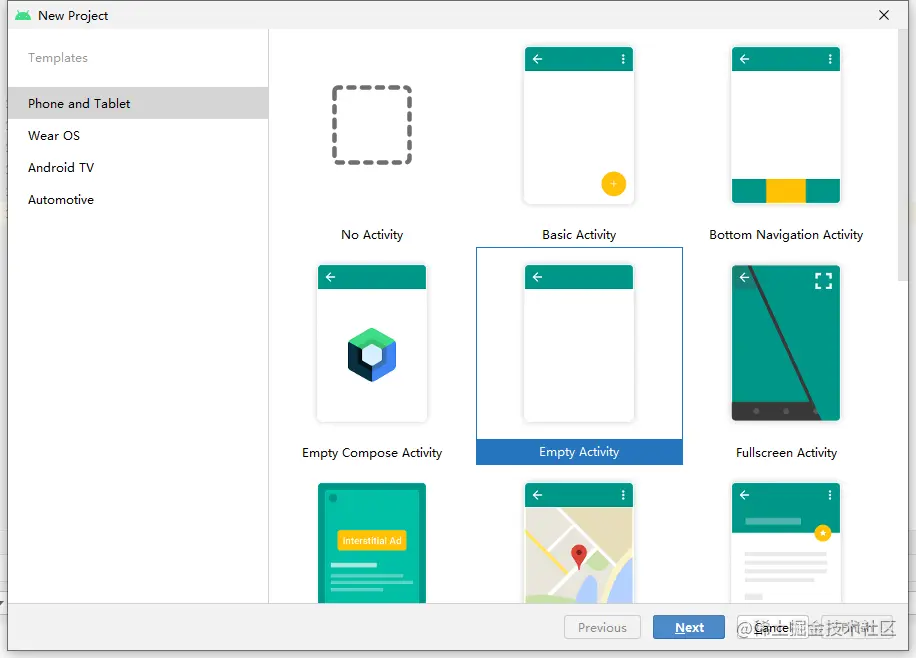Click the Previous button

(602, 627)
